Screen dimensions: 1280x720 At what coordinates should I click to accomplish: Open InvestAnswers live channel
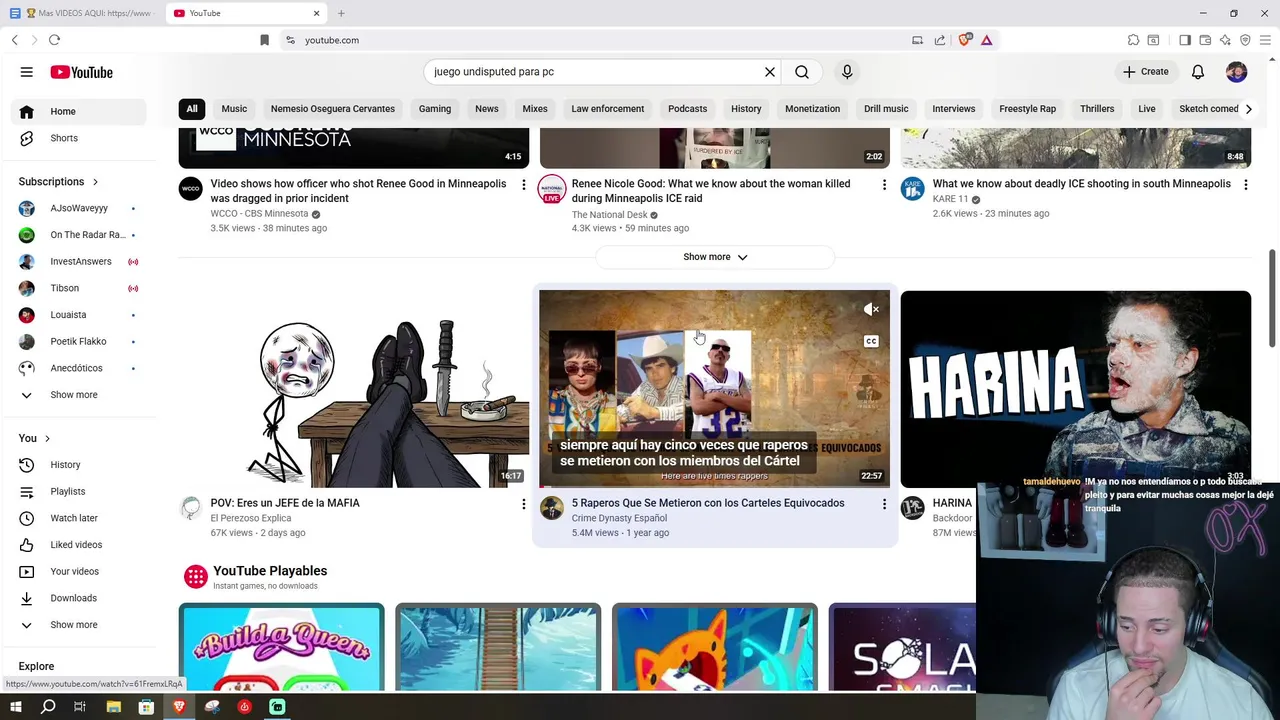coord(78,262)
